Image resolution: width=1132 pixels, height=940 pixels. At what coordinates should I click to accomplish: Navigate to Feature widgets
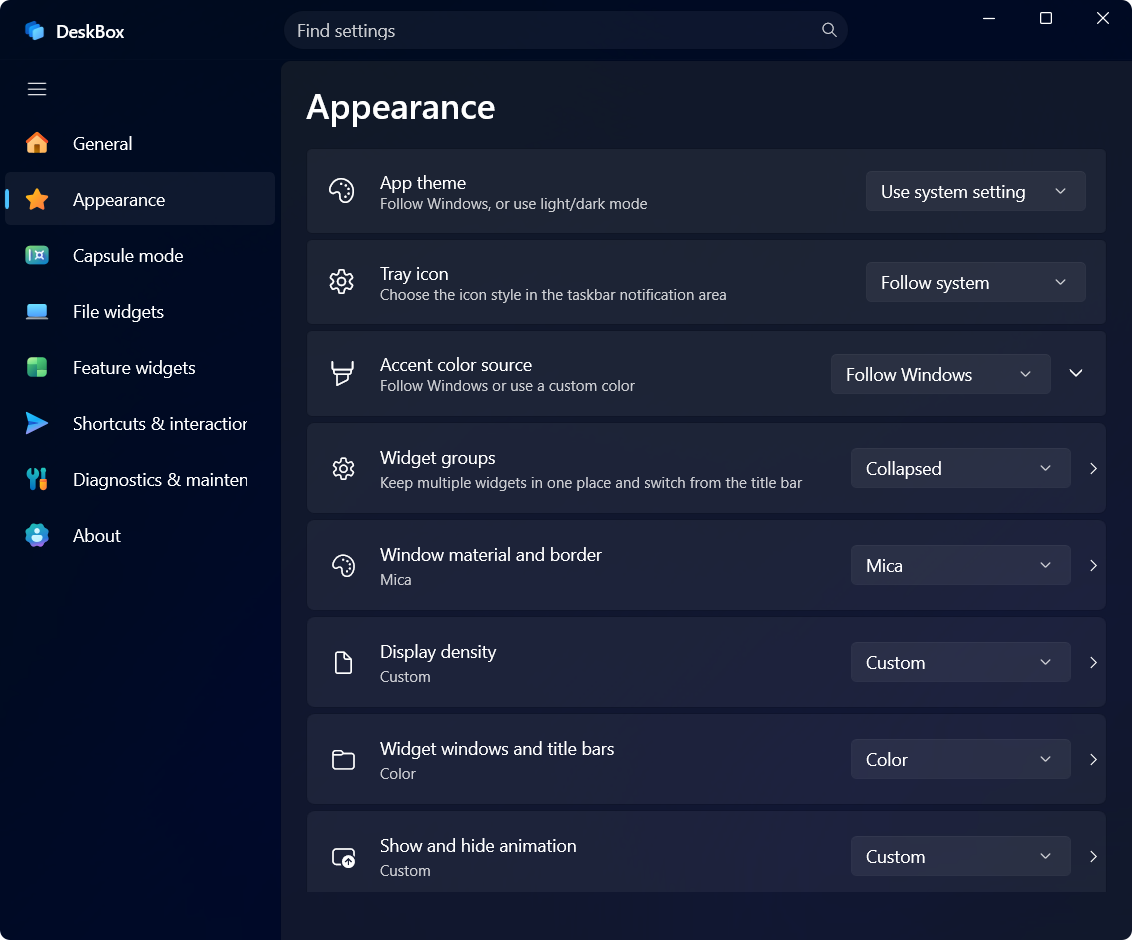(140, 367)
